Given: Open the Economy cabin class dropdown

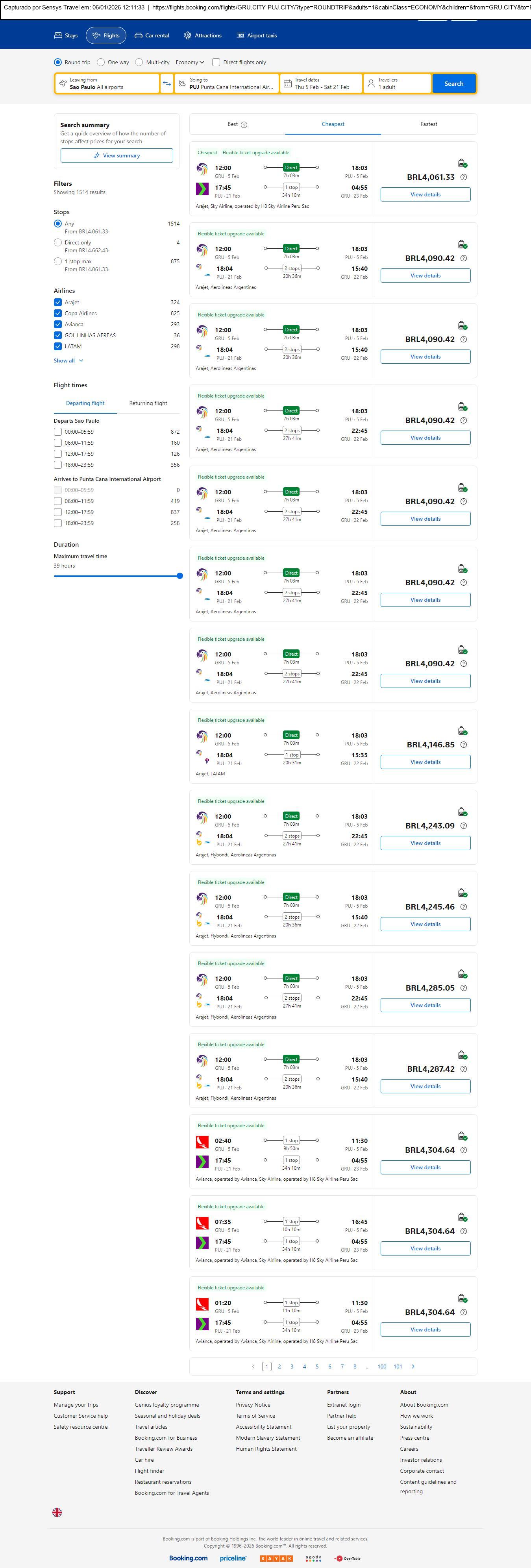Looking at the screenshot, I should [x=190, y=62].
